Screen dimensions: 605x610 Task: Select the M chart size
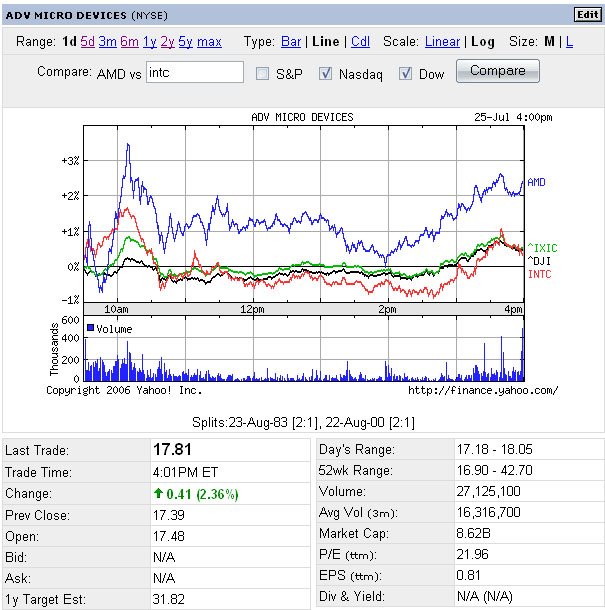pyautogui.click(x=549, y=42)
